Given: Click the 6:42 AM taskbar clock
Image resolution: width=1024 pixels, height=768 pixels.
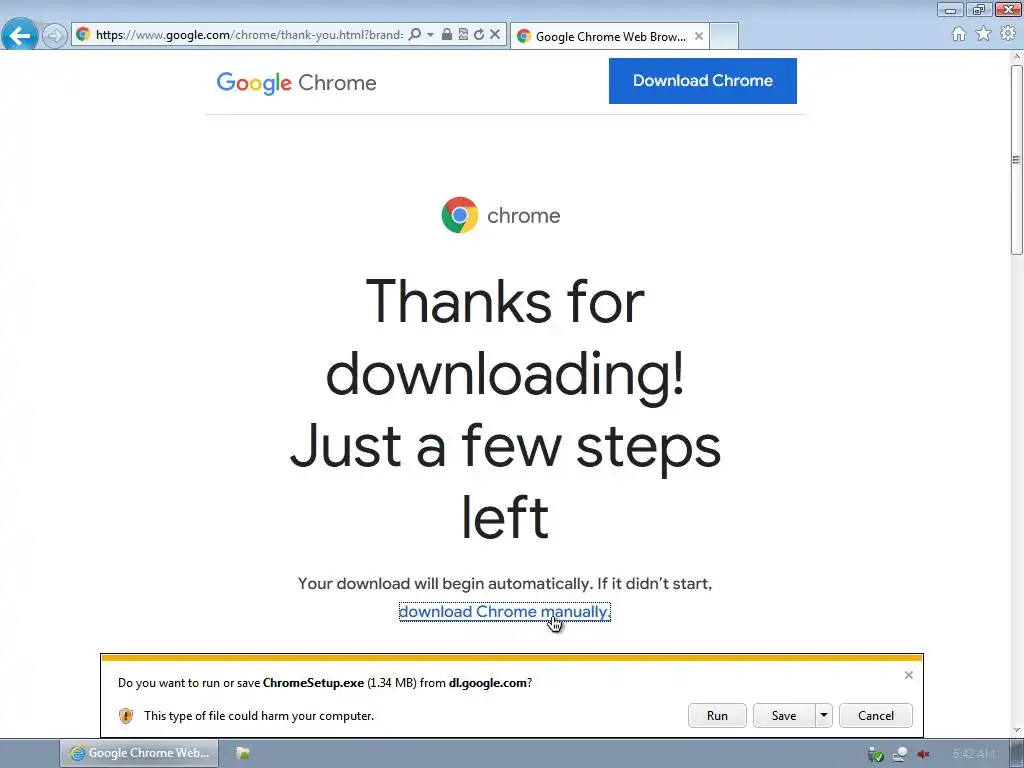Looking at the screenshot, I should [974, 754].
